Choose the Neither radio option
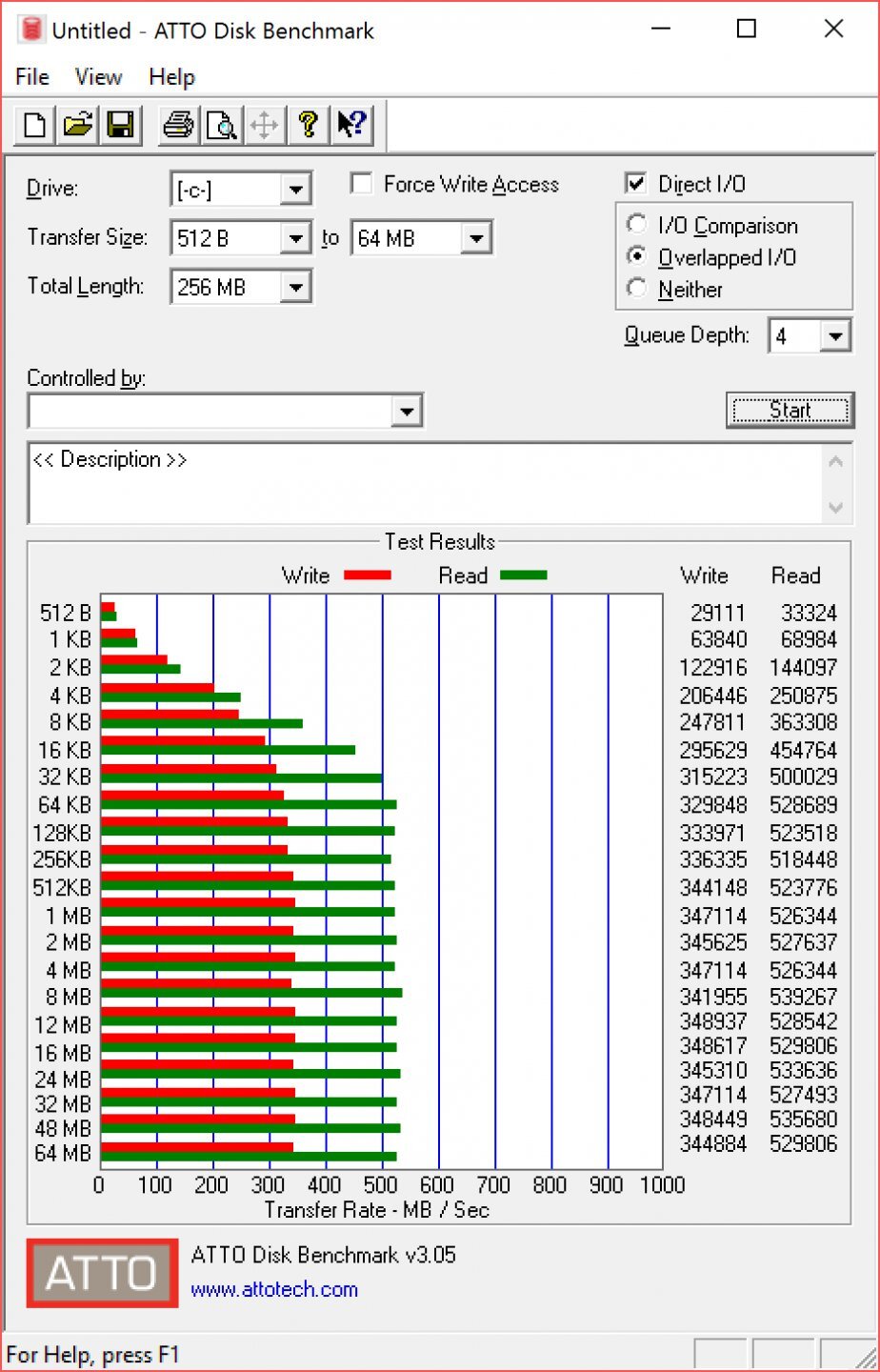 coord(636,288)
